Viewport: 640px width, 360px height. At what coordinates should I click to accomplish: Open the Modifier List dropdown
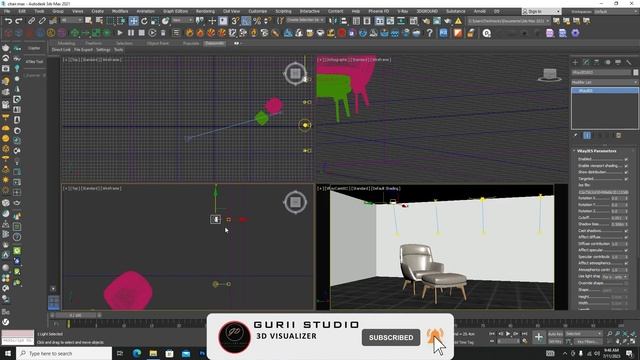click(x=604, y=82)
